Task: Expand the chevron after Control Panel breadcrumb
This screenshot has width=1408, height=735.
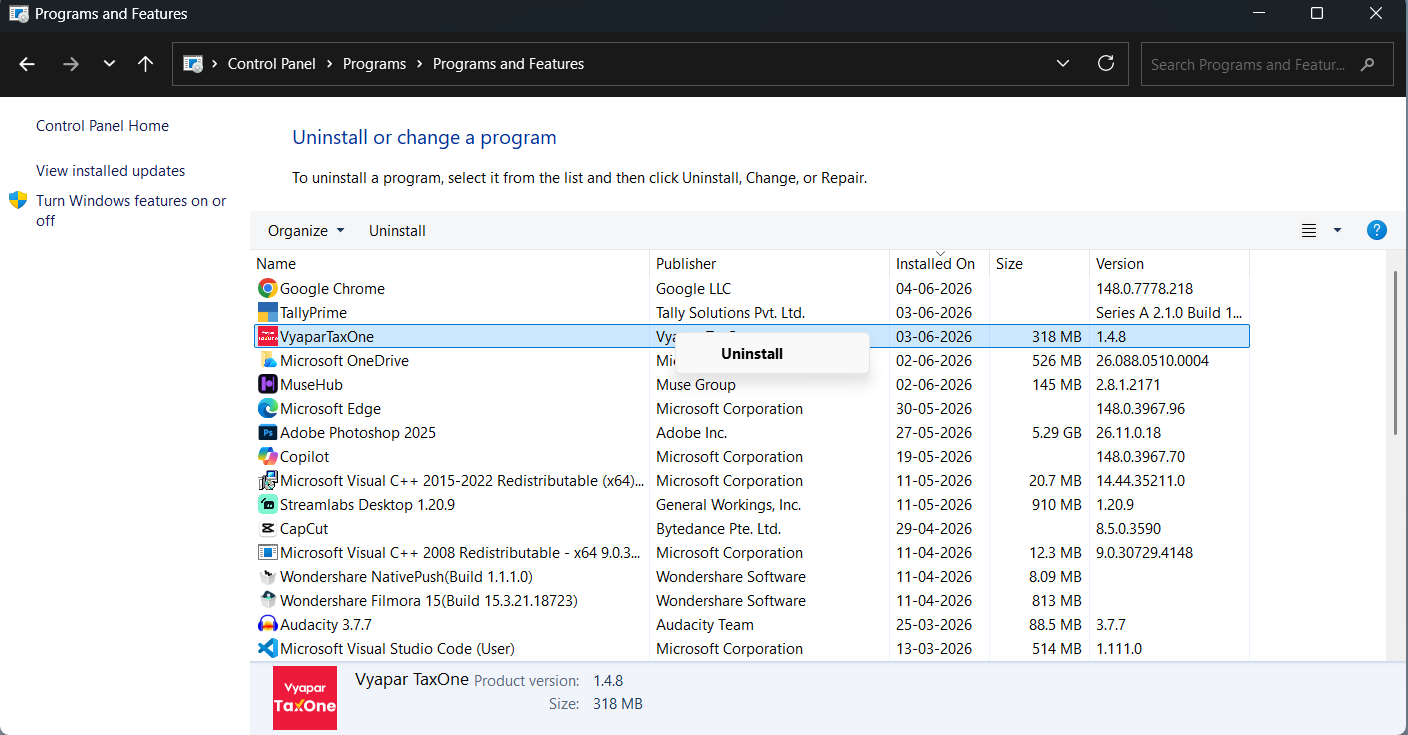Action: (329, 64)
